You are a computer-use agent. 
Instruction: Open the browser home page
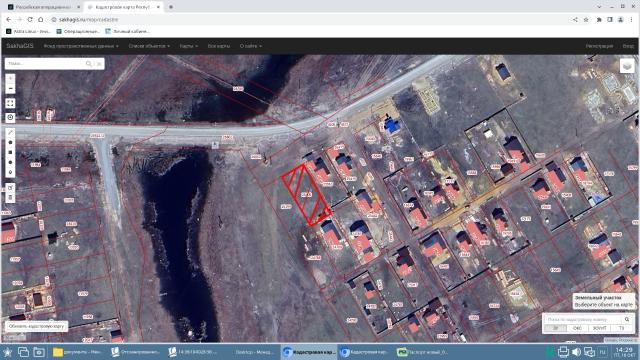coord(40,19)
